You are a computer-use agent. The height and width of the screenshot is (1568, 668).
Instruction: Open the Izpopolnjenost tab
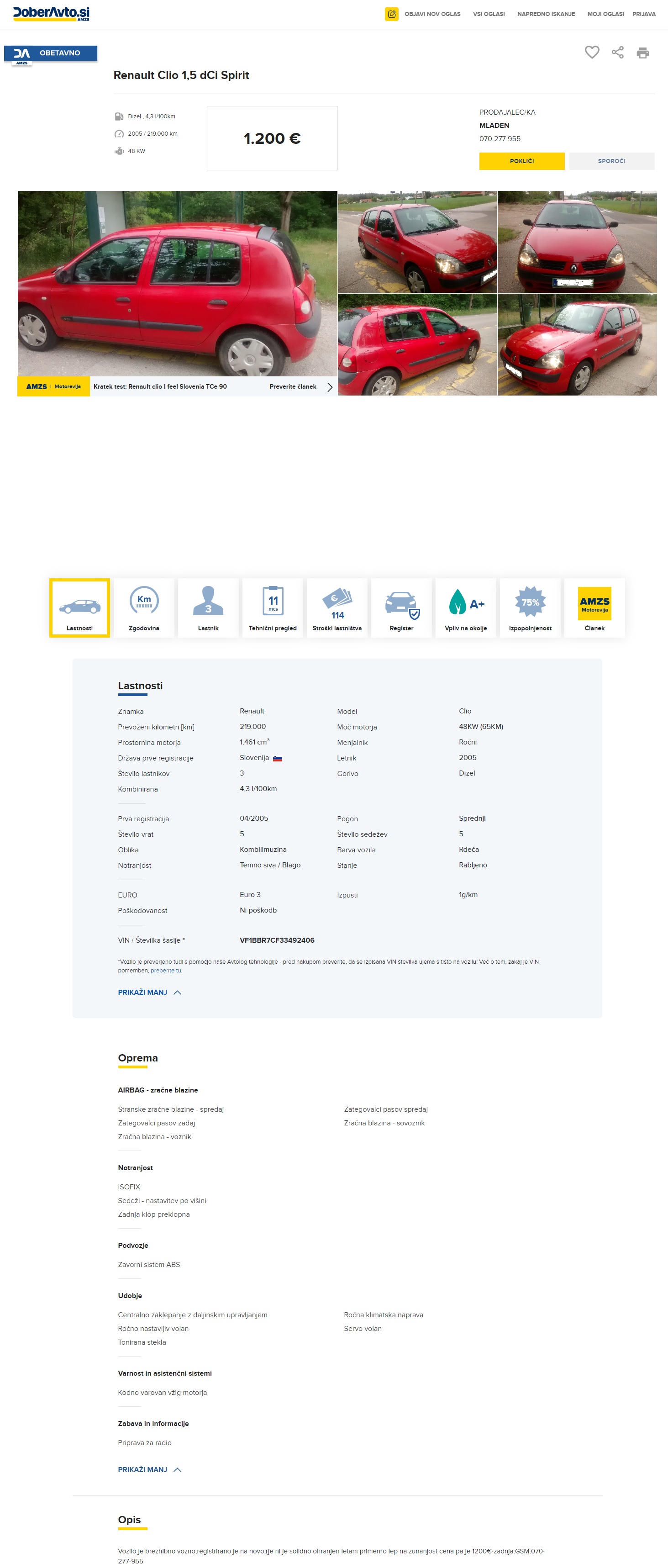point(531,607)
